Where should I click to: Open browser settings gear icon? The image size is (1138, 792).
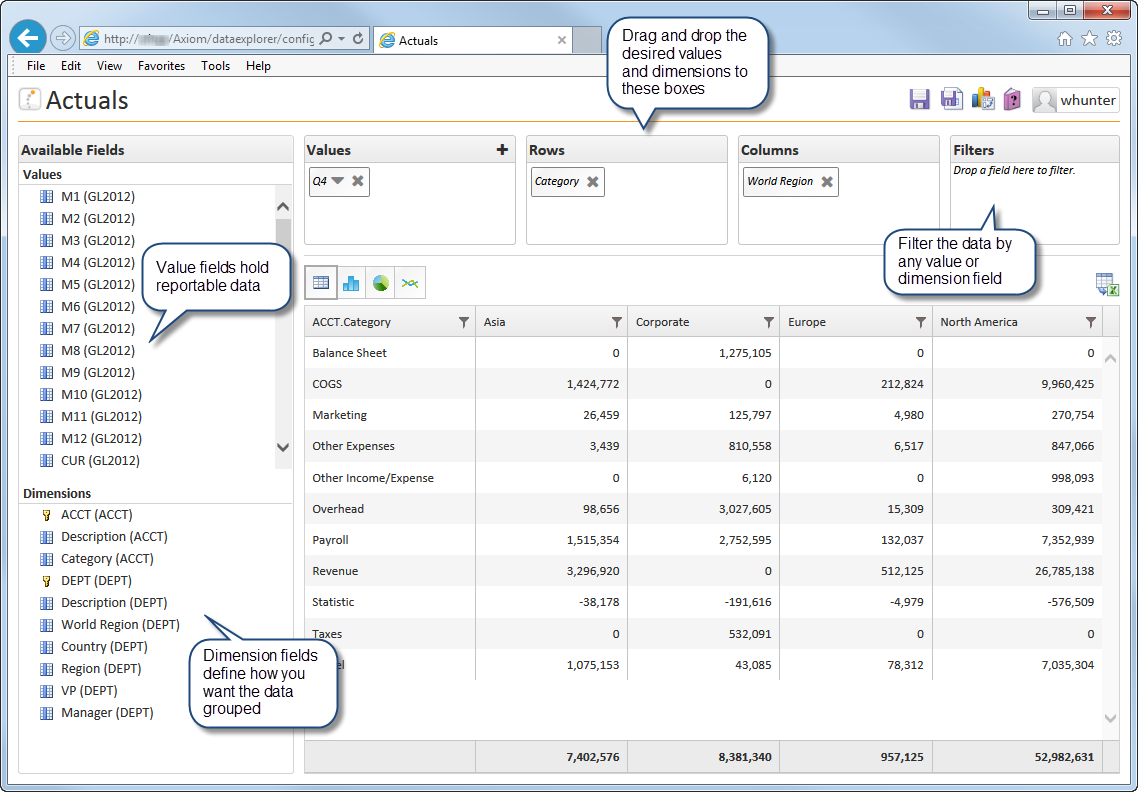tap(1114, 38)
